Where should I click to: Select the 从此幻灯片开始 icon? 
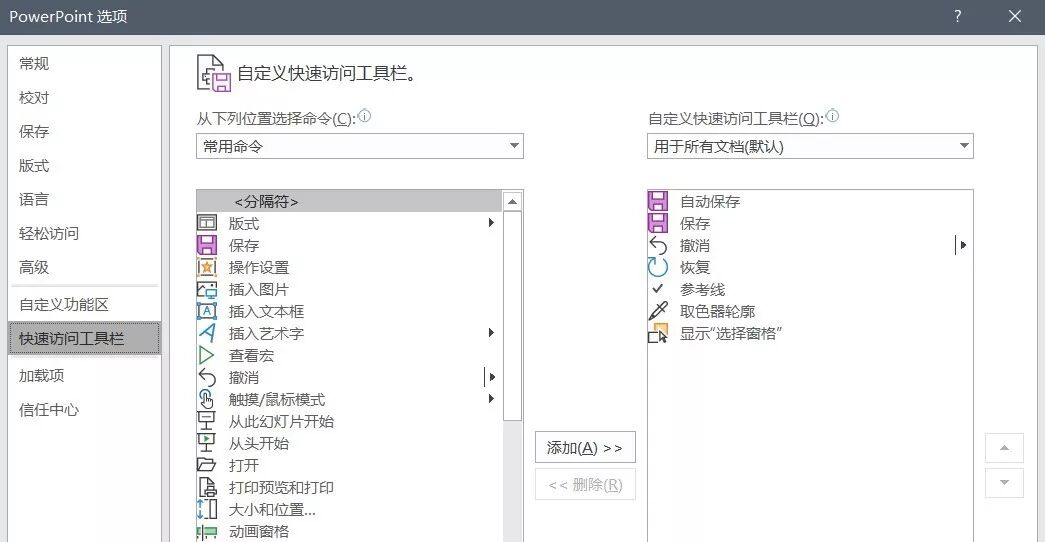207,421
